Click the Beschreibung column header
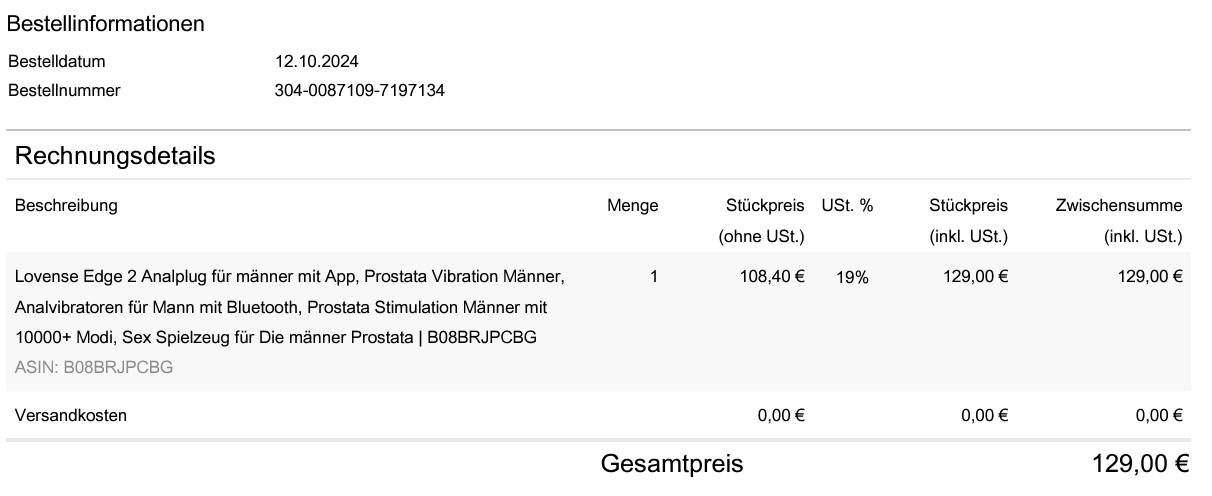The height and width of the screenshot is (496, 1212). click(66, 206)
